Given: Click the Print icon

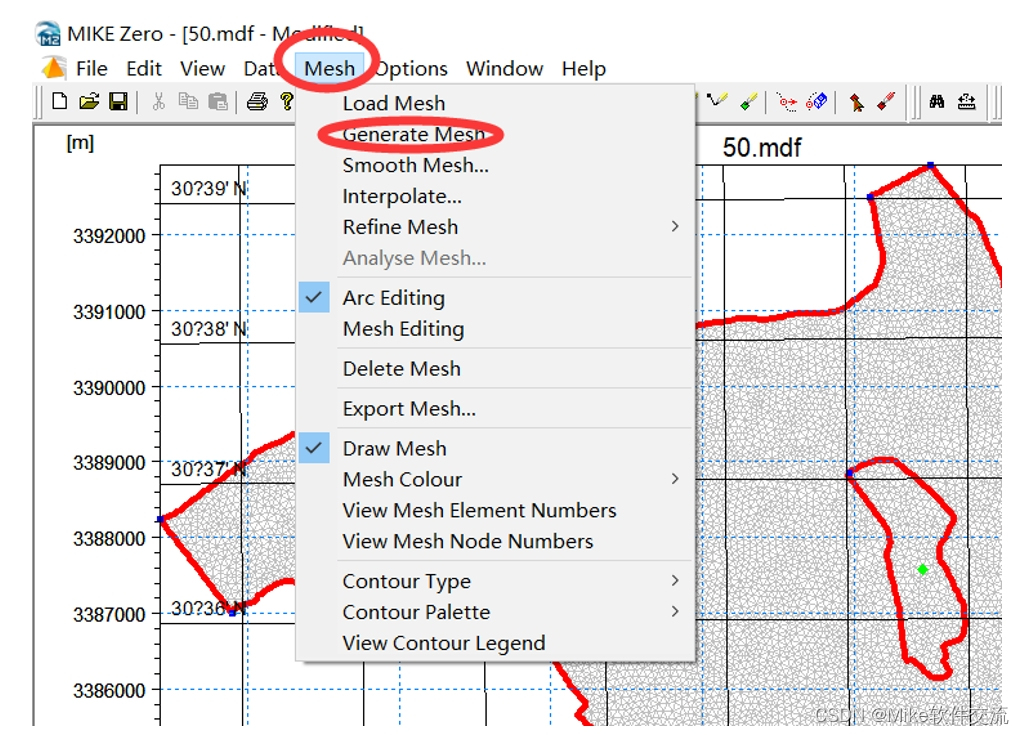Looking at the screenshot, I should click(257, 101).
